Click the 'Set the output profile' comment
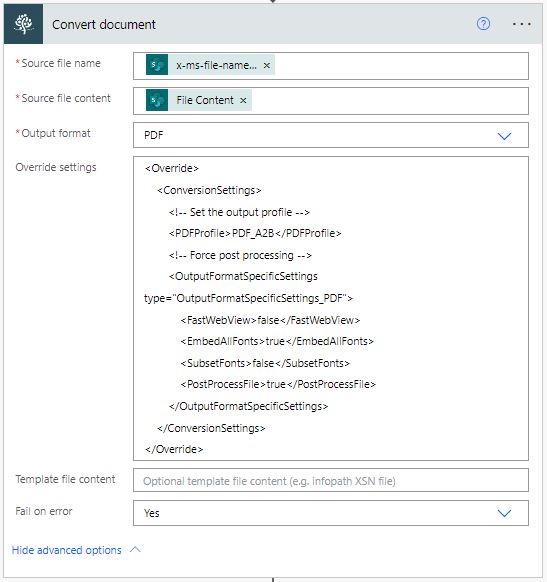This screenshot has height=582, width=547. pyautogui.click(x=239, y=212)
